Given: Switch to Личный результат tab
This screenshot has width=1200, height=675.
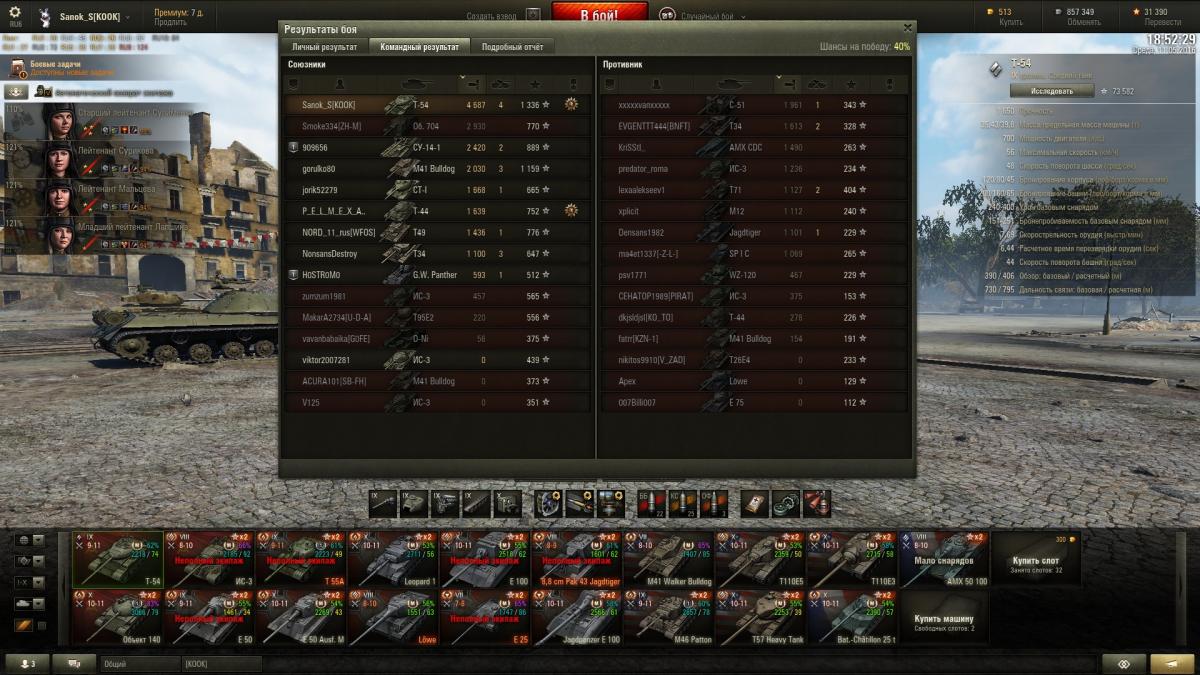Looking at the screenshot, I should [x=324, y=47].
